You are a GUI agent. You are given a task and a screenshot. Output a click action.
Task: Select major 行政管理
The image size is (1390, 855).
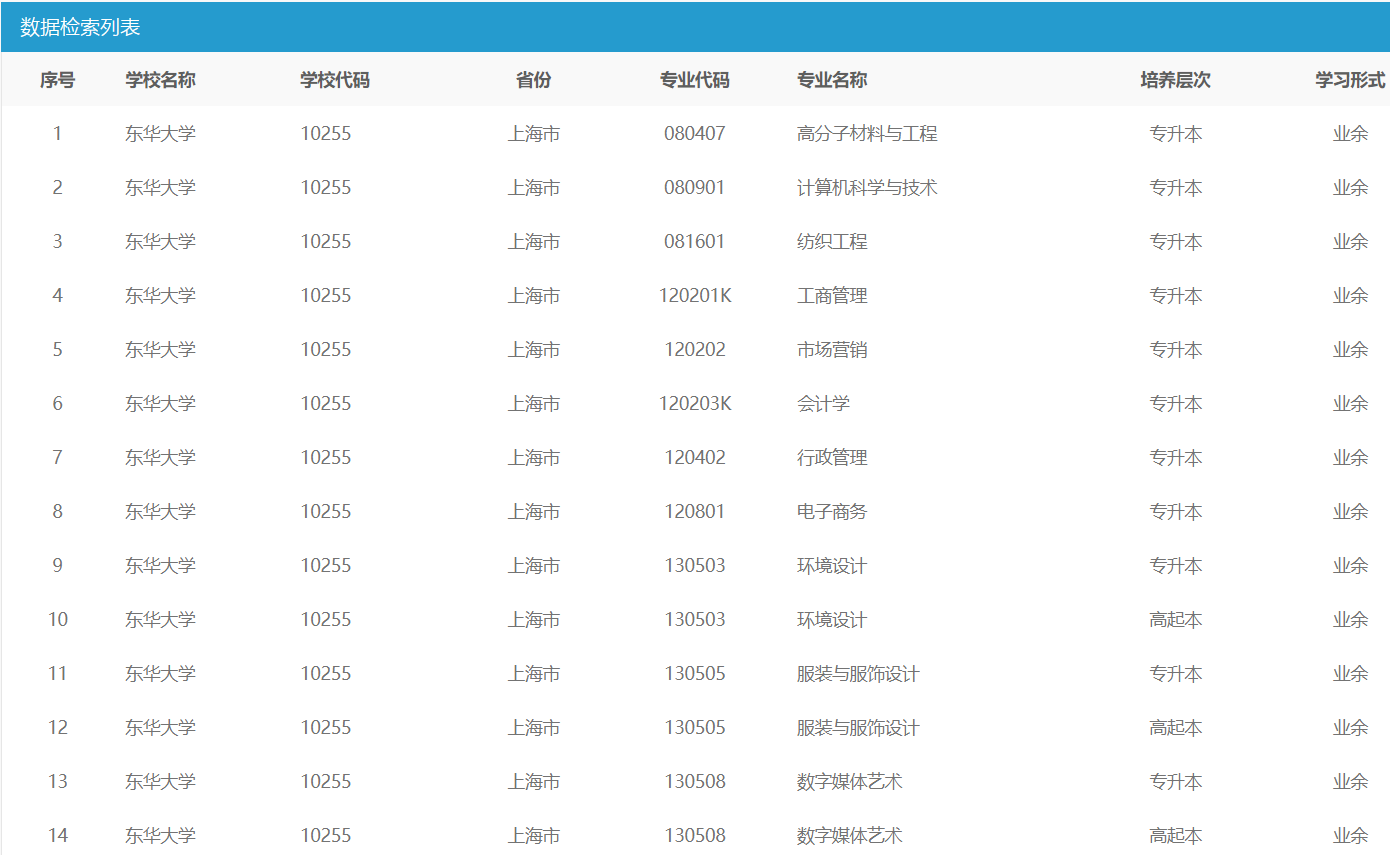click(832, 458)
